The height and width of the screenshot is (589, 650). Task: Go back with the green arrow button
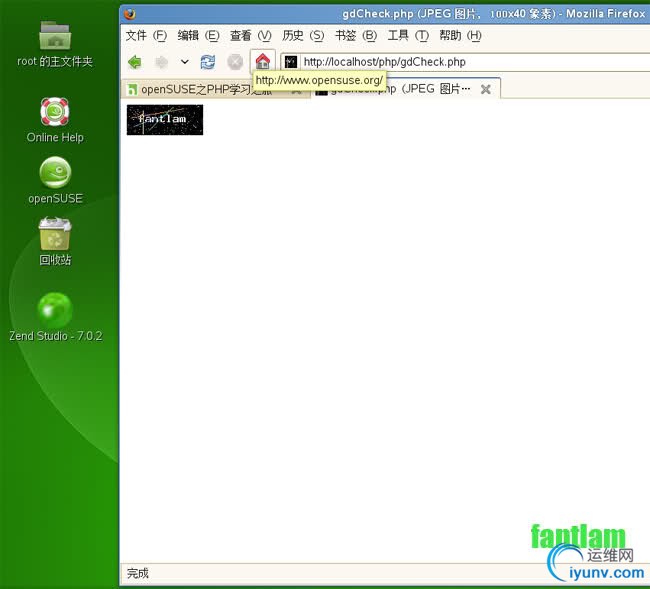[135, 62]
